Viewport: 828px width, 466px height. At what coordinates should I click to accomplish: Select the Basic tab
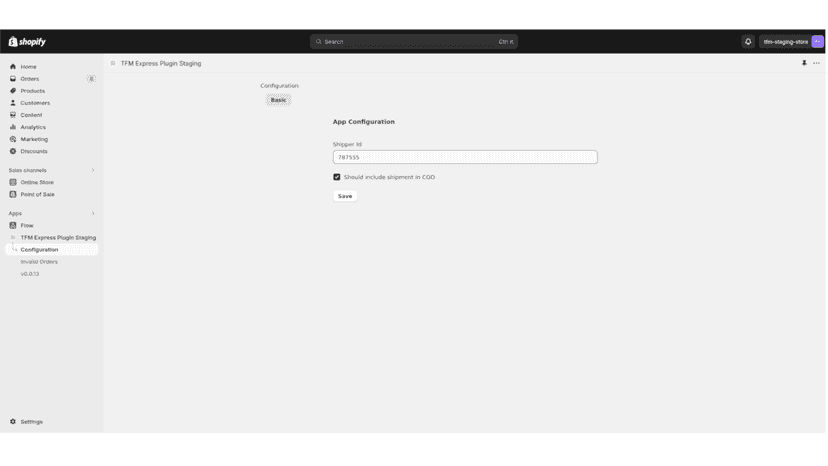coord(278,100)
